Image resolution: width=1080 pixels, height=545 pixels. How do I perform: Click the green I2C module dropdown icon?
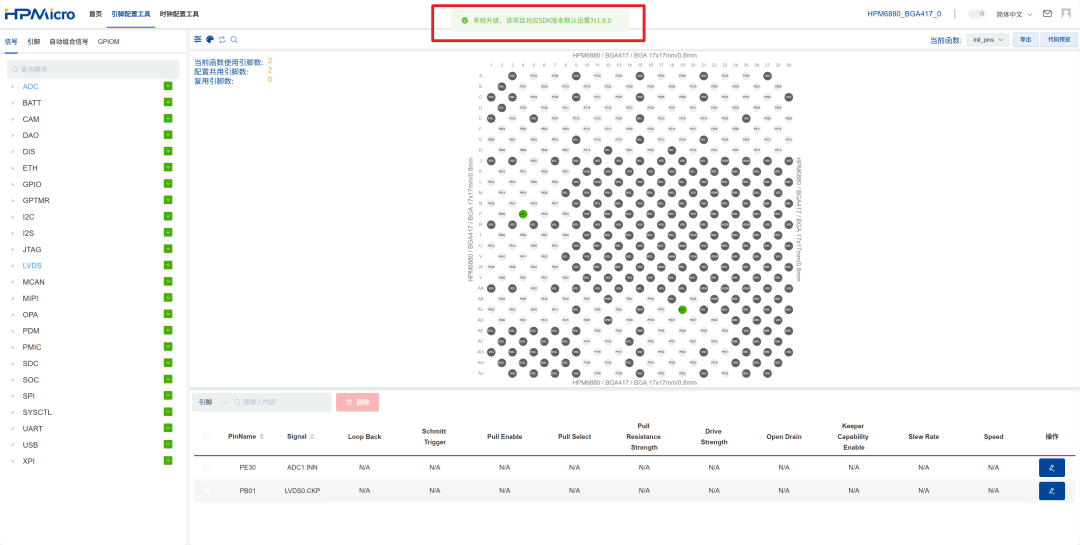[167, 216]
